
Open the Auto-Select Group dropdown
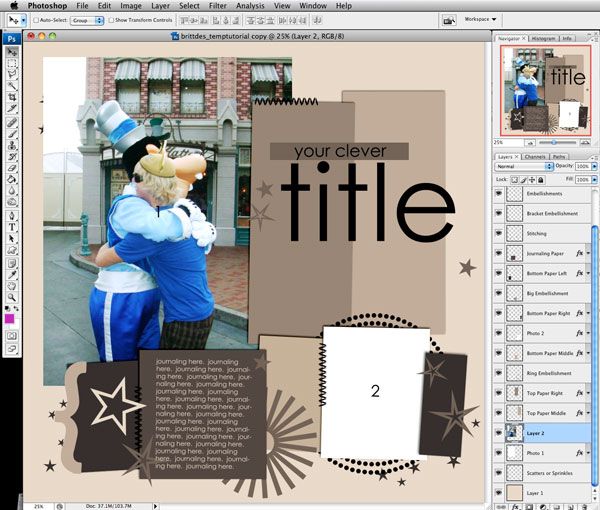pos(87,20)
